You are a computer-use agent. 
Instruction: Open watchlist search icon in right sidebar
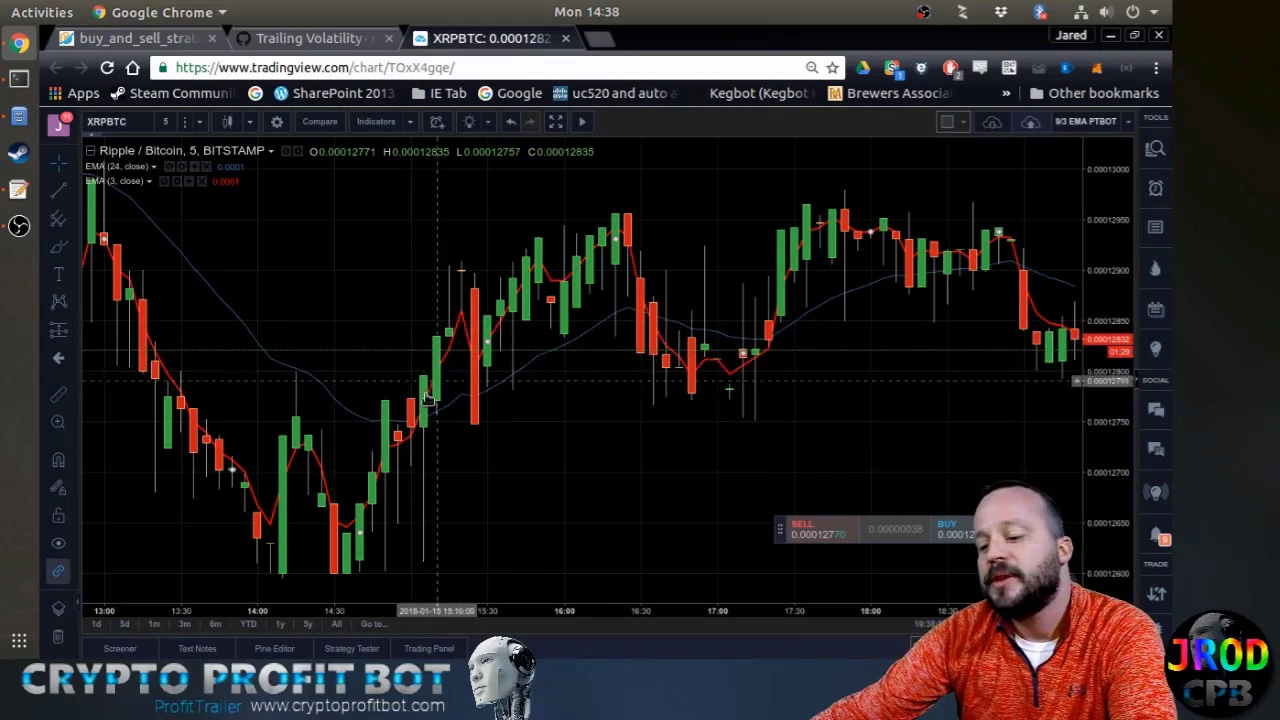1156,149
